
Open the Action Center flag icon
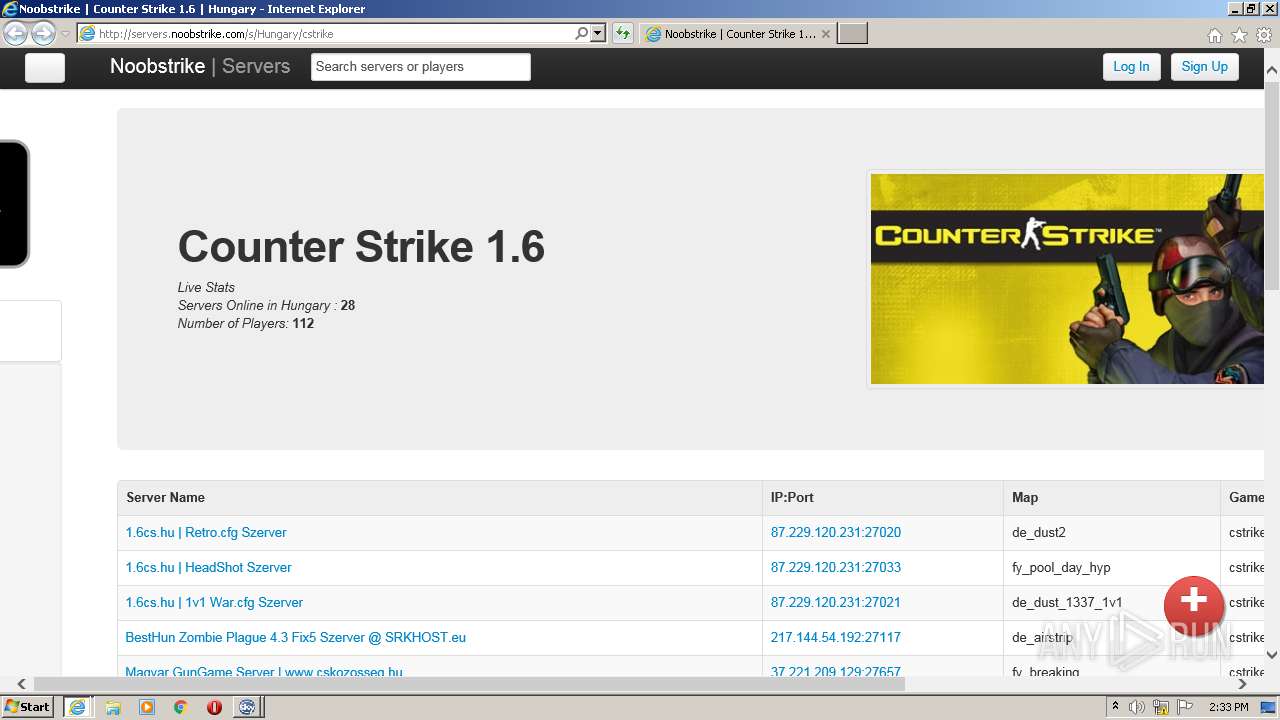coord(1185,707)
